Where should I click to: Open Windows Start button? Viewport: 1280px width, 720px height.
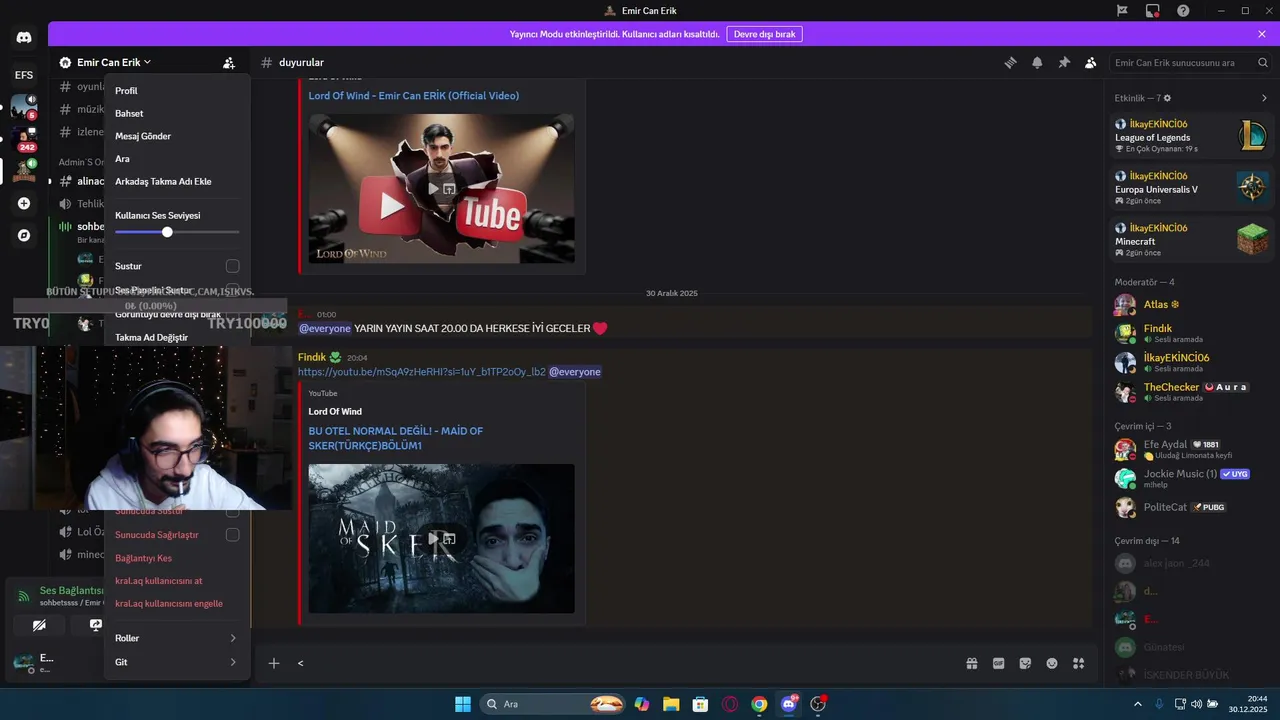coord(463,704)
